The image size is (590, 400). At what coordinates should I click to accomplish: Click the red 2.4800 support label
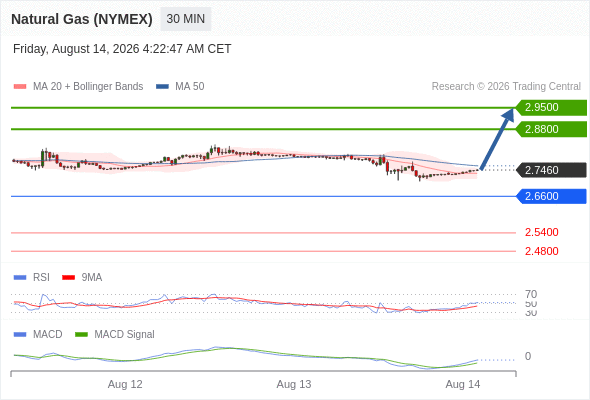pos(541,251)
